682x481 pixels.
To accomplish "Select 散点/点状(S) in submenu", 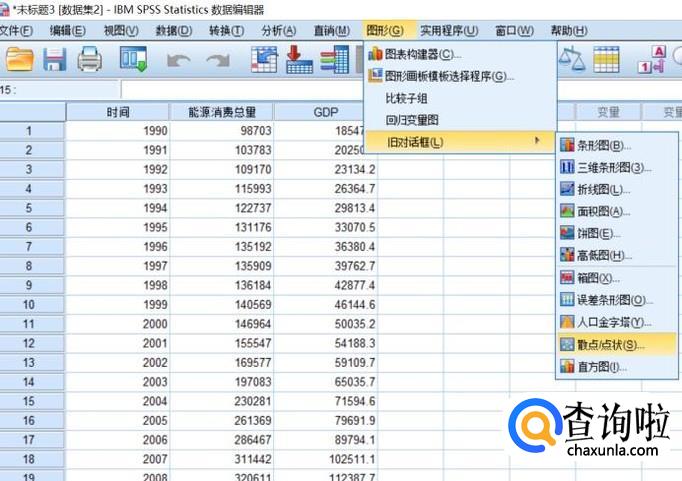I will pos(617,345).
